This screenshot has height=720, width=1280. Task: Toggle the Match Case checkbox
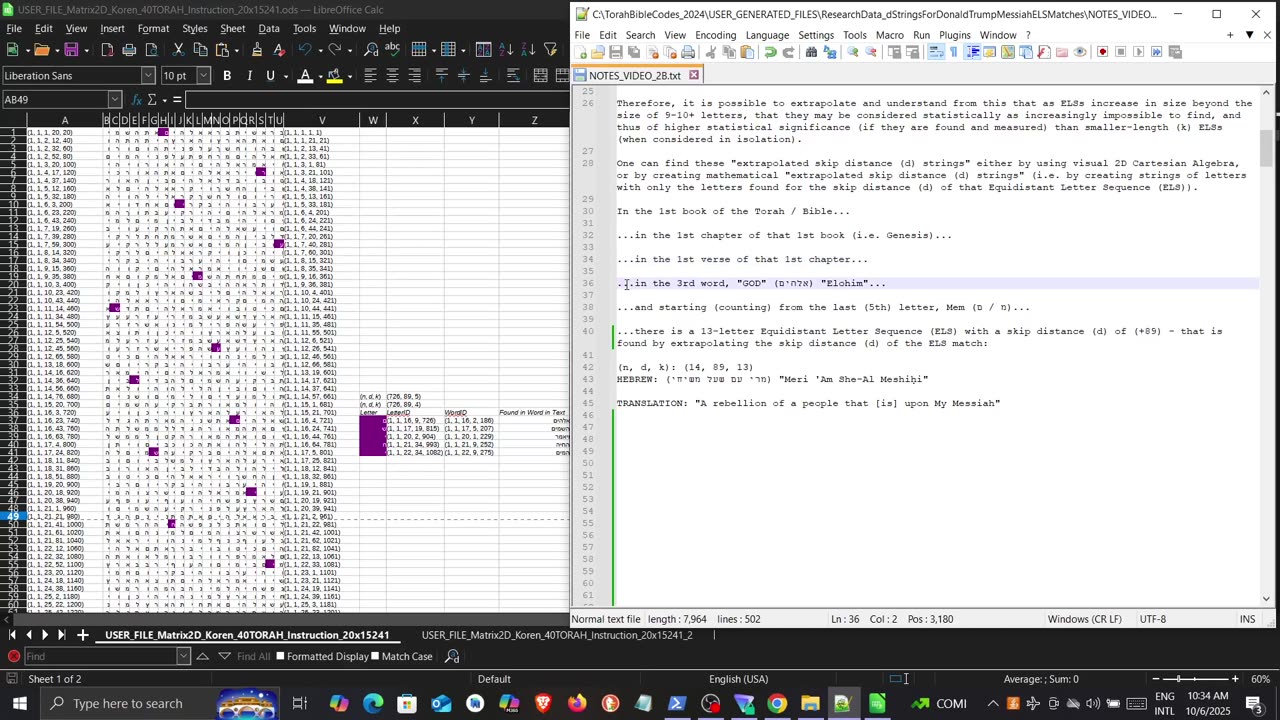pos(374,656)
